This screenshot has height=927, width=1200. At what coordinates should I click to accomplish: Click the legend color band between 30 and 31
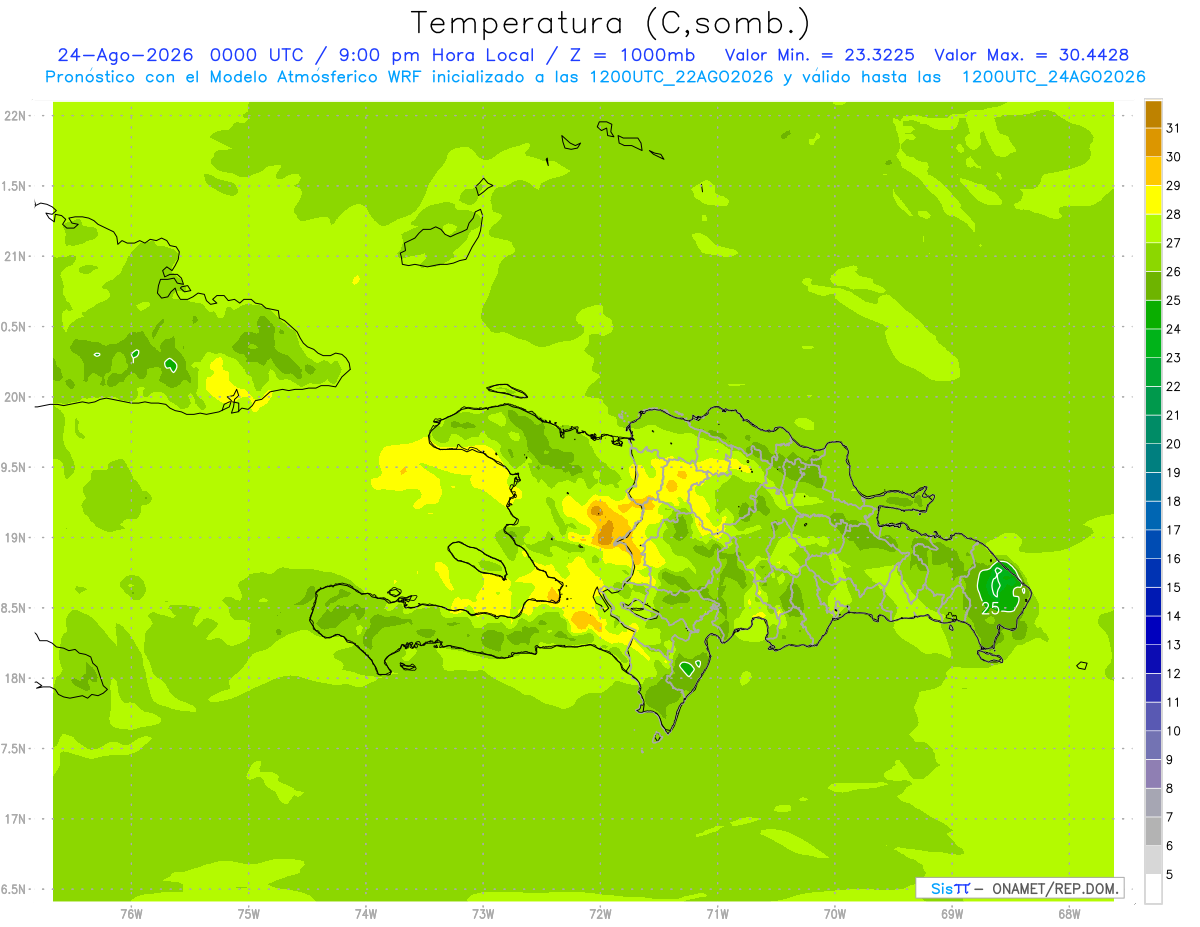(x=1153, y=143)
